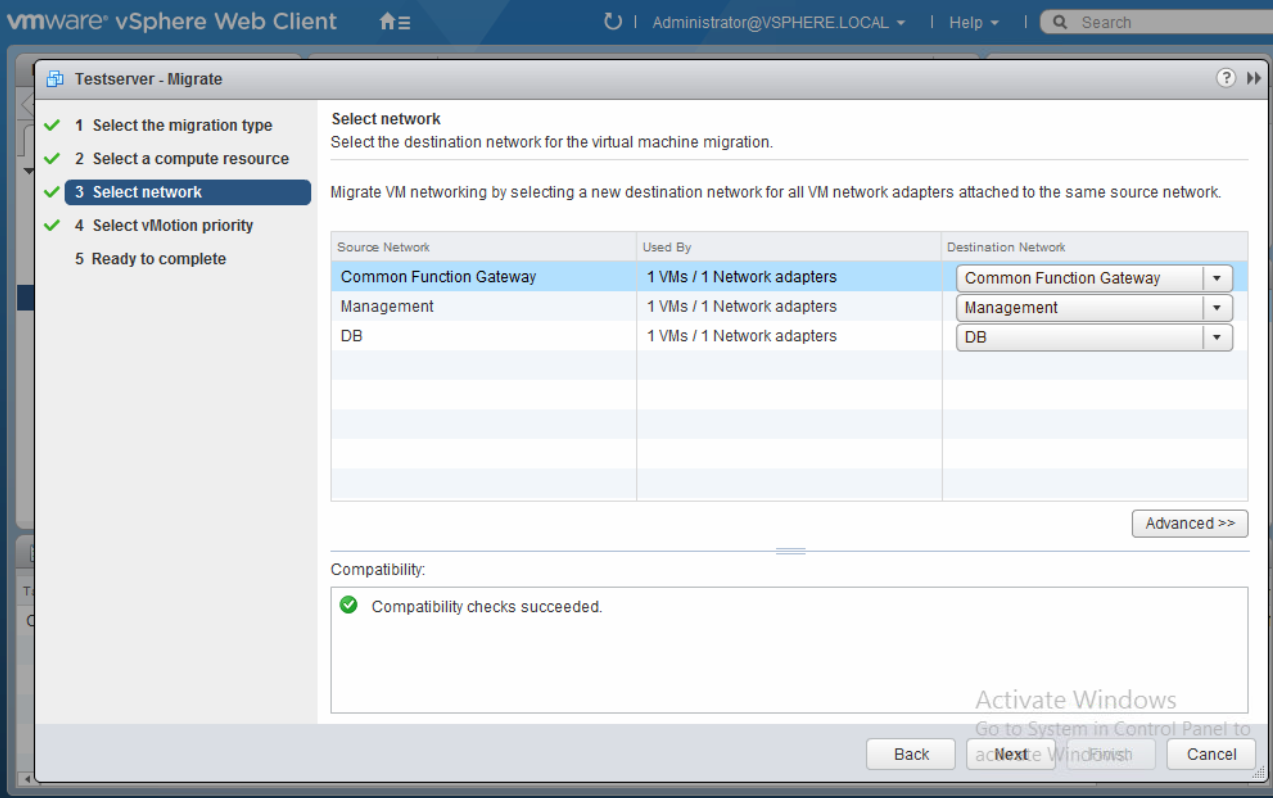Click the search magnifier icon
Screen dimensions: 1273x798
1060,22
